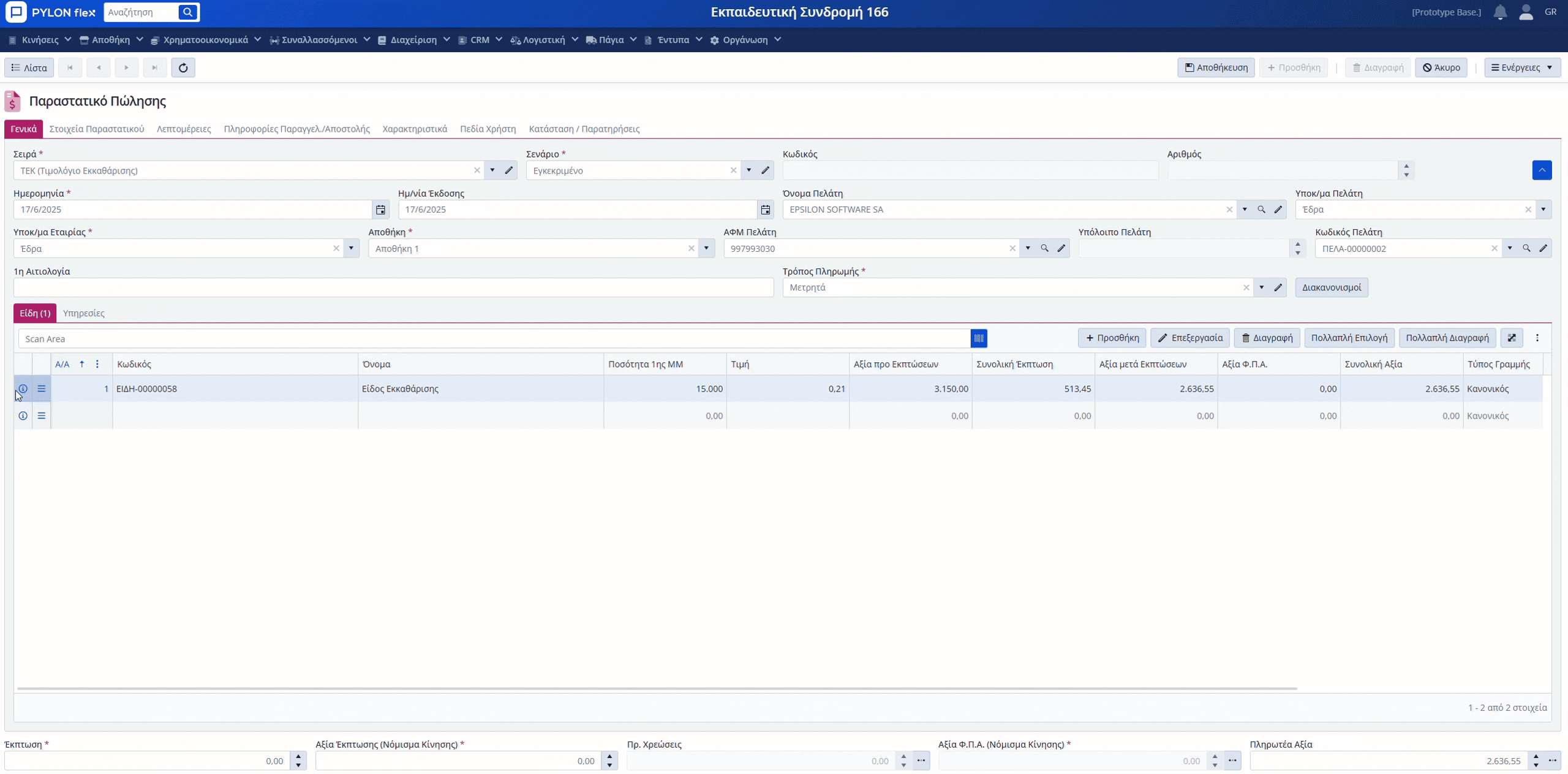The height and width of the screenshot is (774, 1568).
Task: Open the Χρηματοοικονομικά menu
Action: [x=206, y=40]
